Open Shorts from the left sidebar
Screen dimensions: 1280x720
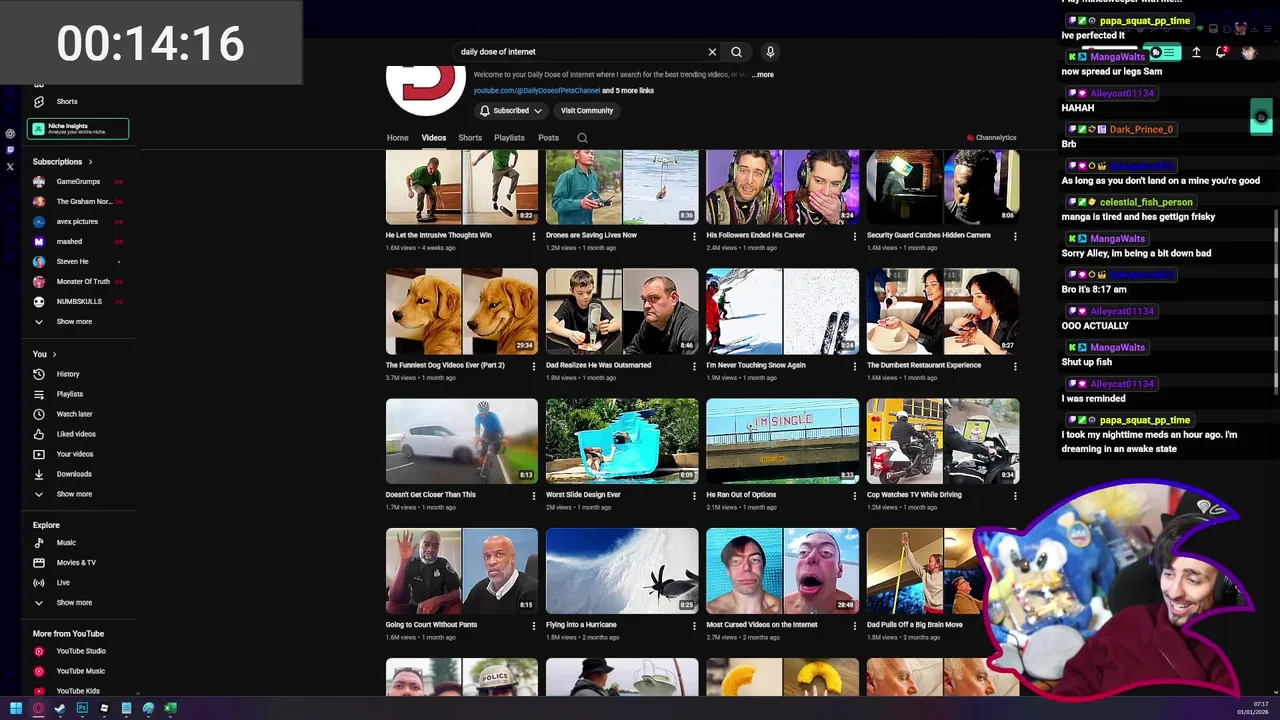coord(66,101)
